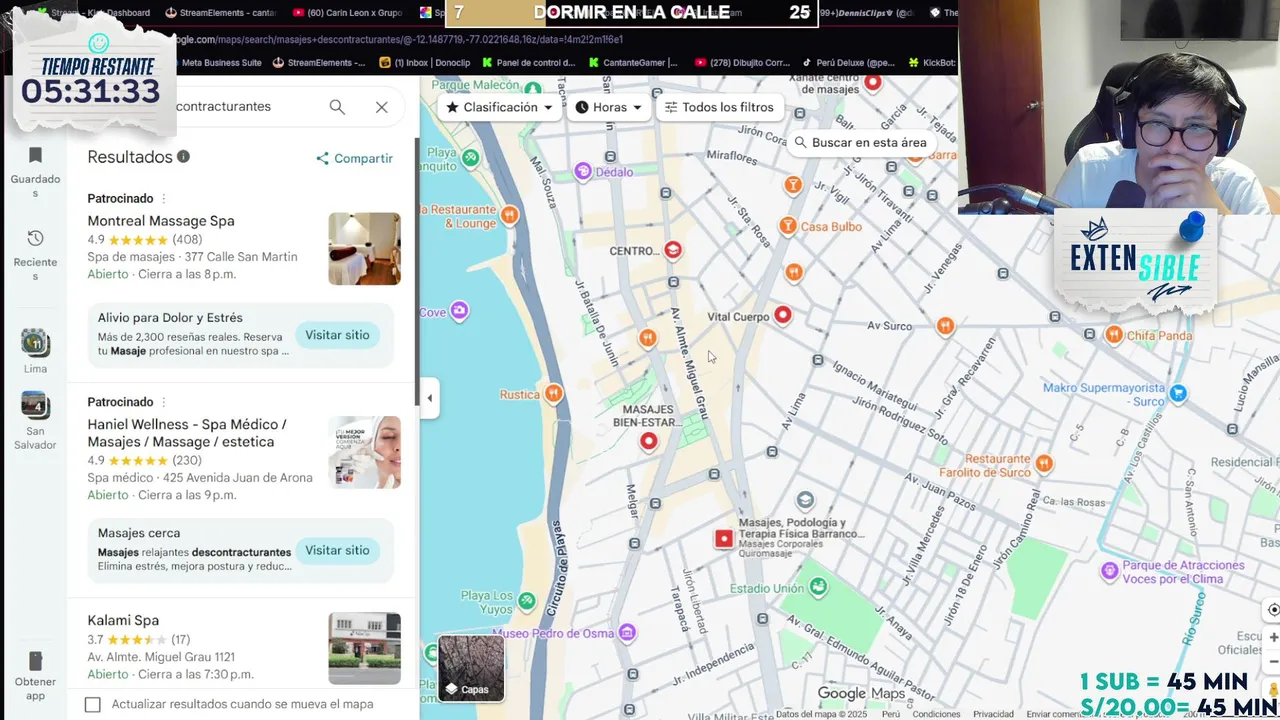Click the Compartir share link
This screenshot has width=1280, height=720.
point(354,158)
